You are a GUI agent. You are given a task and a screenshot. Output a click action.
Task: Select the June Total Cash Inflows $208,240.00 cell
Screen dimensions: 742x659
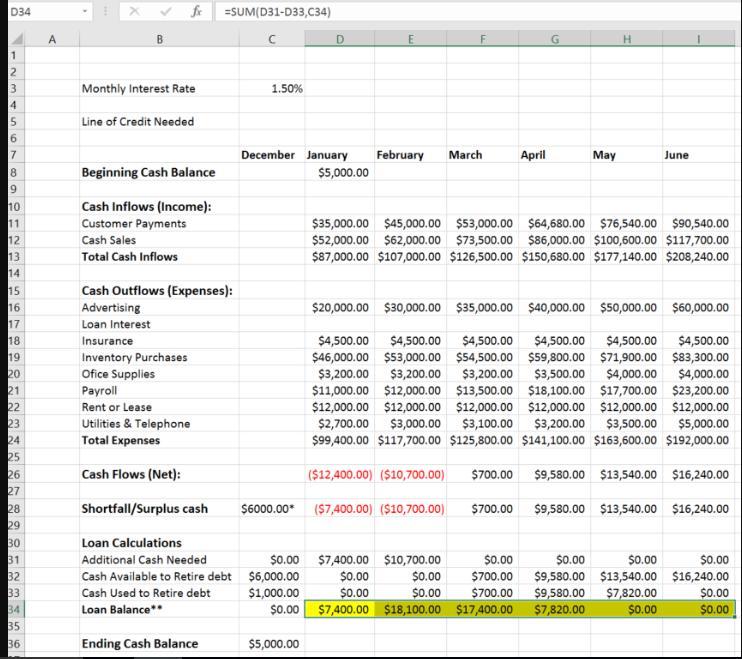(699, 257)
